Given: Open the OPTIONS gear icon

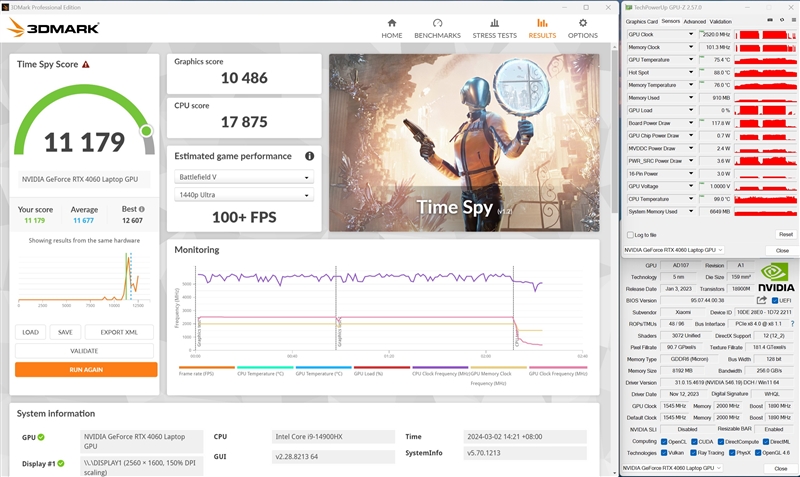Looking at the screenshot, I should [x=583, y=22].
